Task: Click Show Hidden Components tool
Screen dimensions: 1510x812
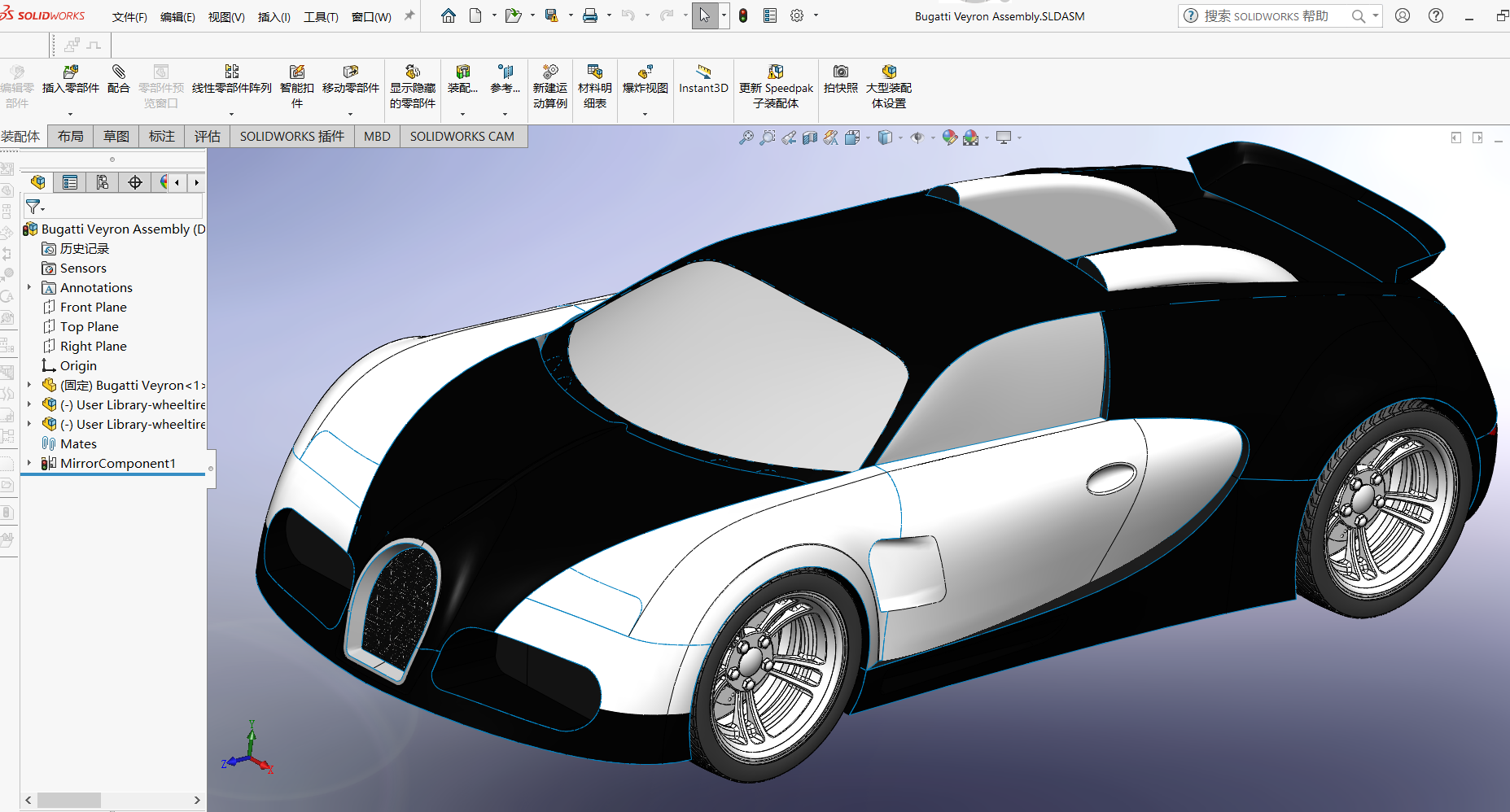Action: point(413,86)
